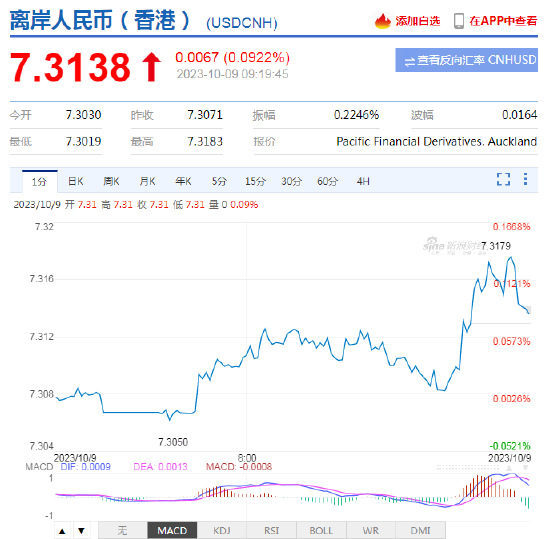Click the down triangle indicator button
The width and height of the screenshot is (550, 539).
81,531
